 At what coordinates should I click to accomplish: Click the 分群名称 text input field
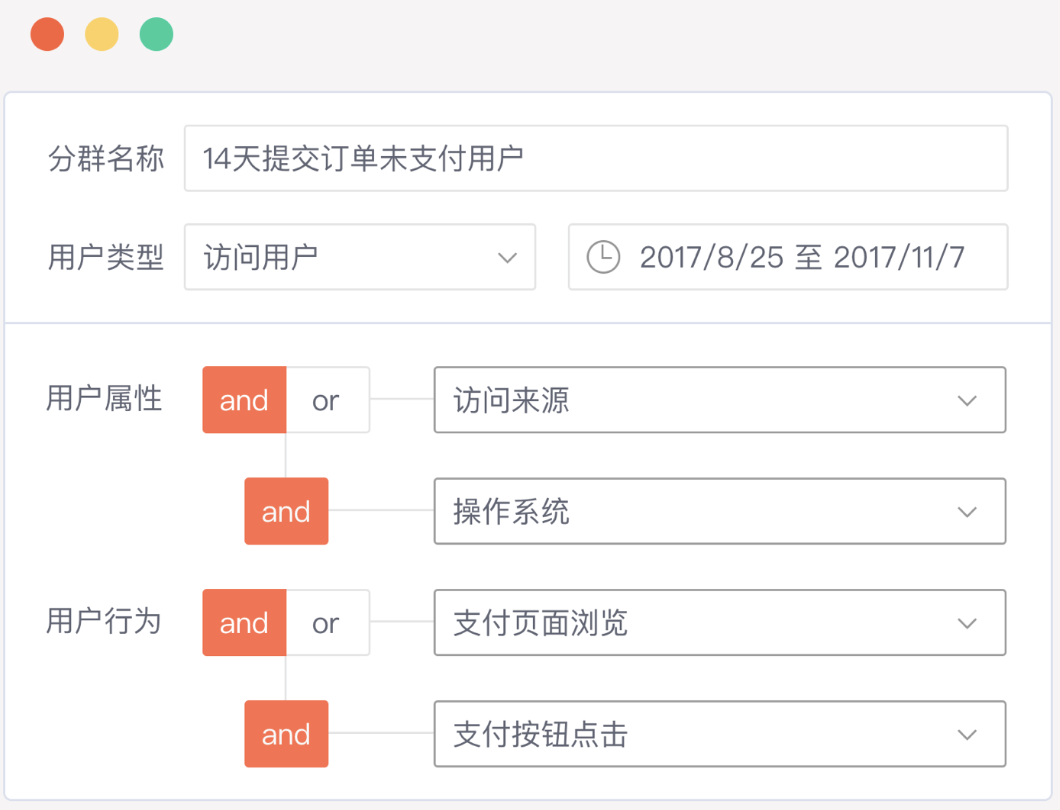[595, 158]
